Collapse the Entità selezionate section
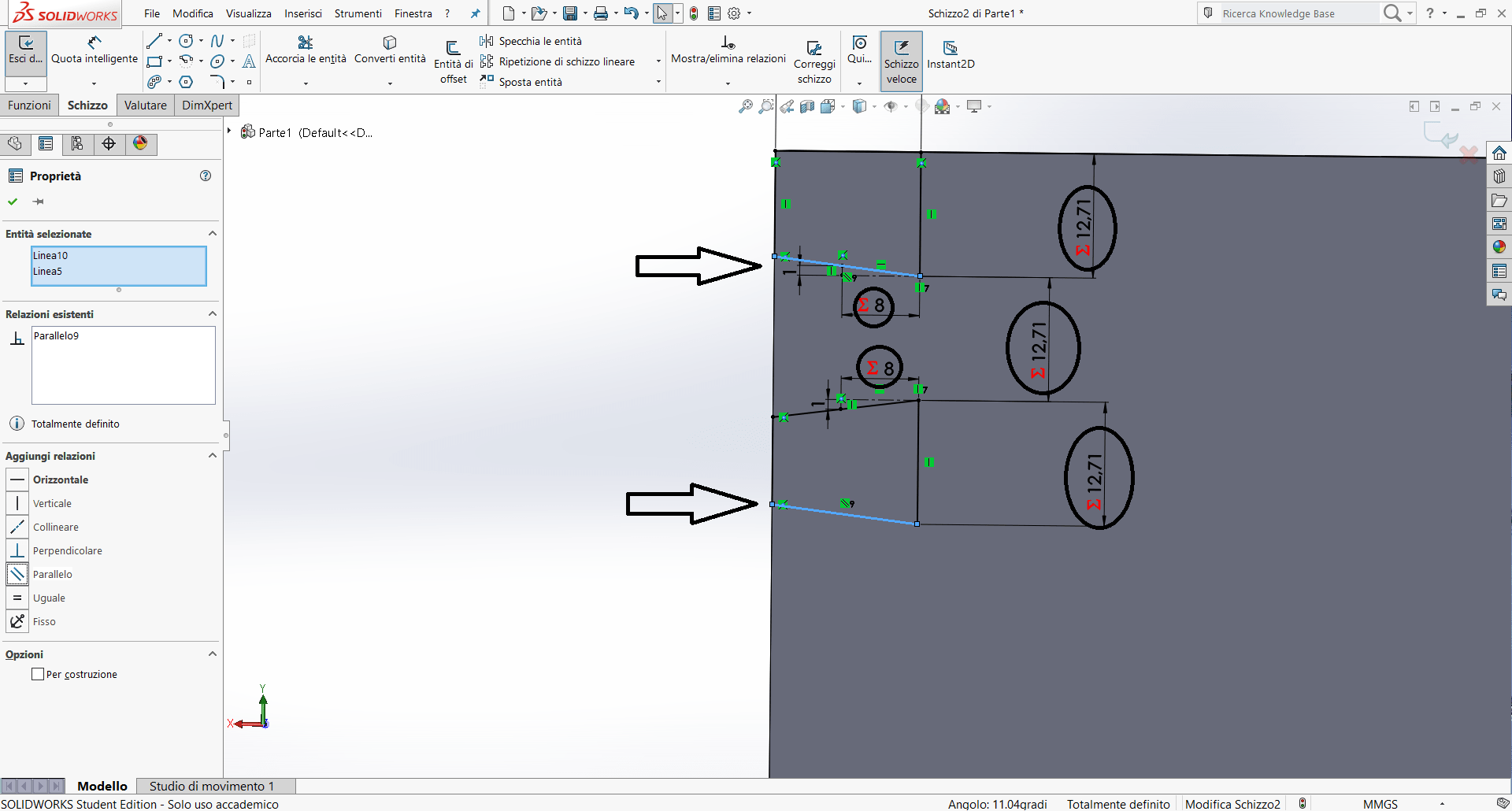 [x=212, y=233]
